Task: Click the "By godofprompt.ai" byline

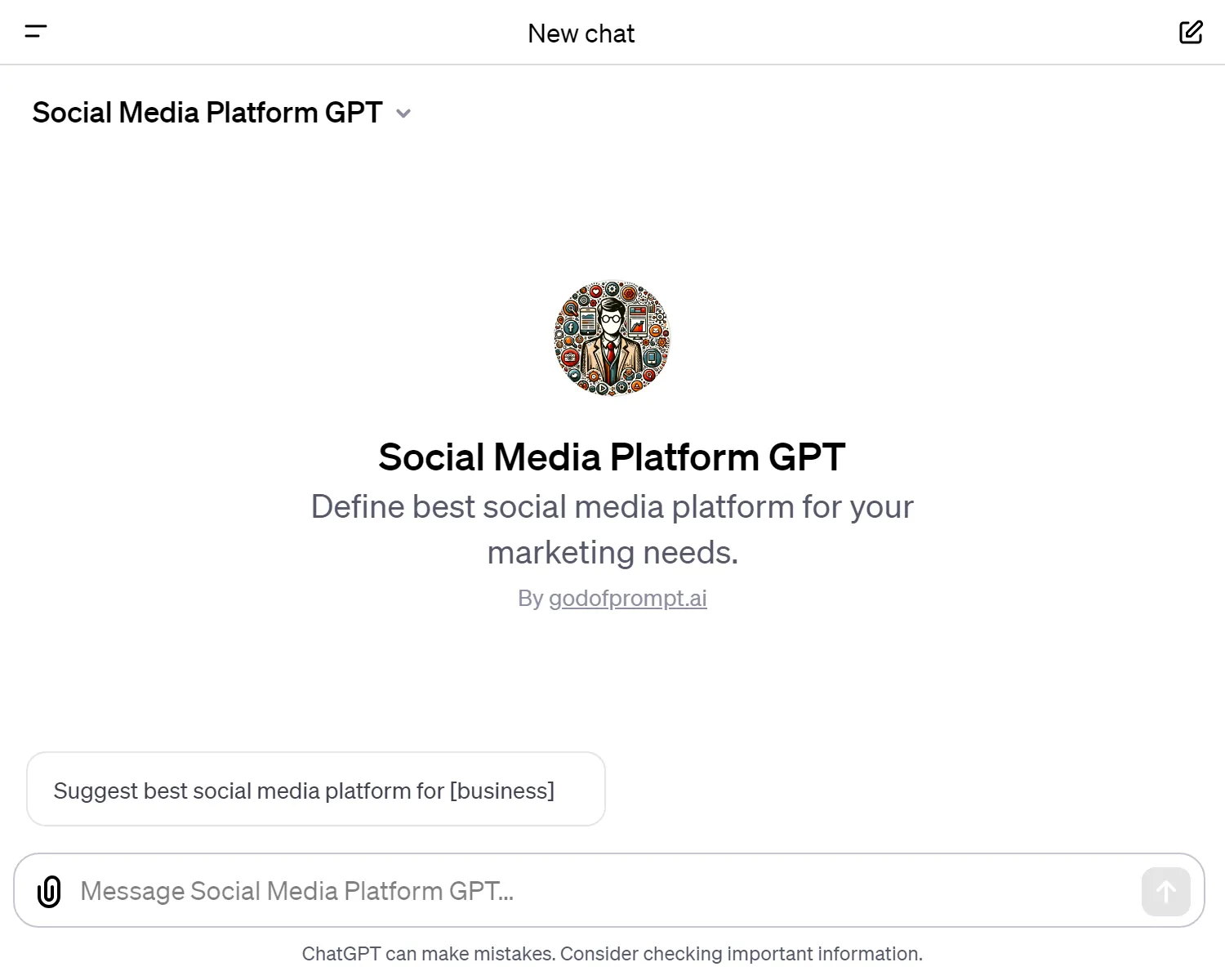Action: (611, 598)
